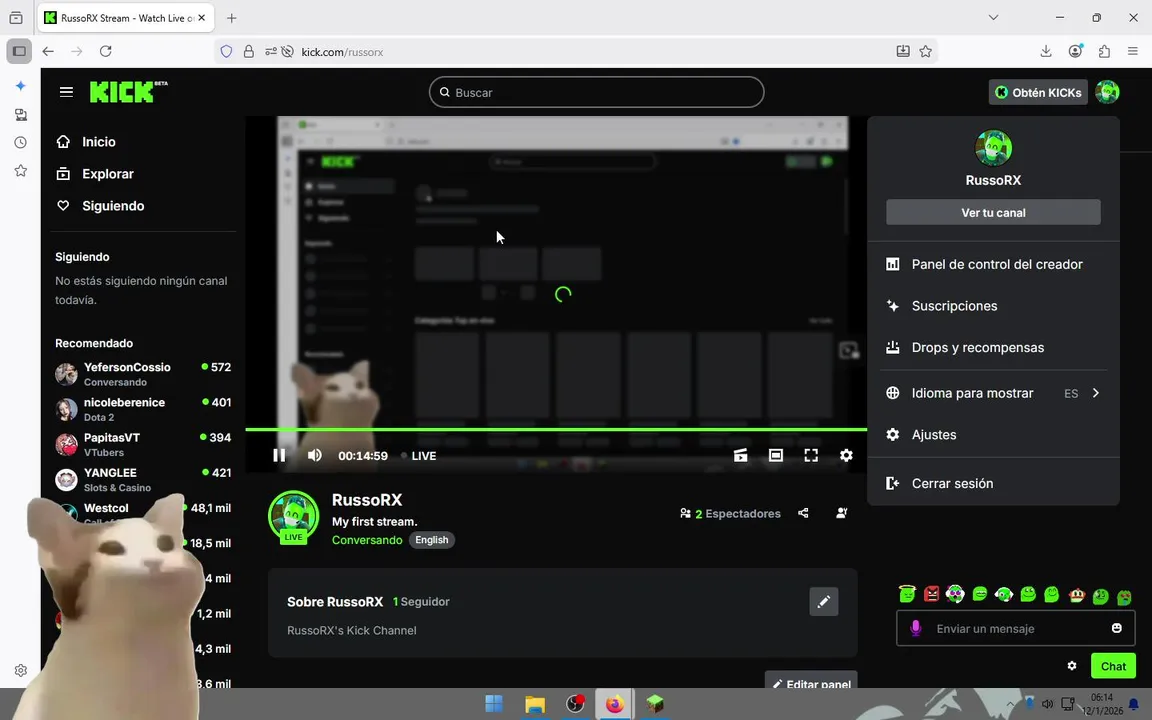1152x720 pixels.
Task: Click the profile avatar in the header
Action: (x=1107, y=92)
